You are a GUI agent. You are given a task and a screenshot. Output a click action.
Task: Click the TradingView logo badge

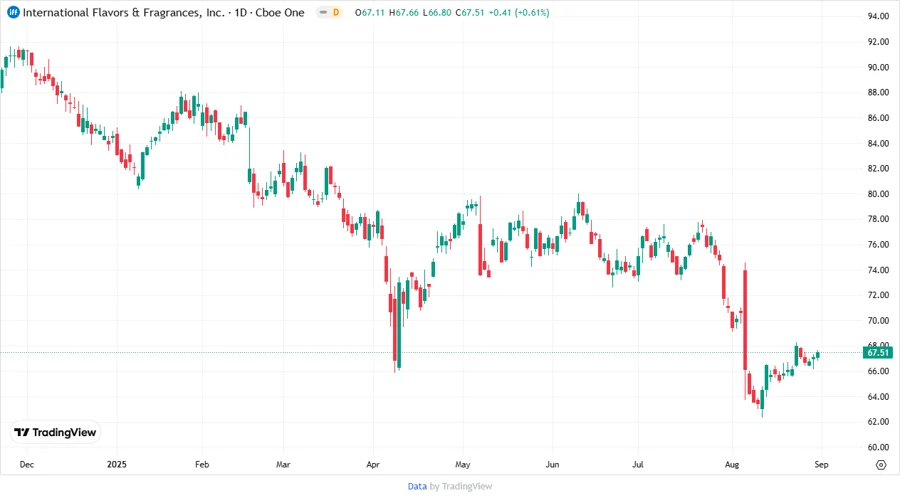tap(56, 432)
